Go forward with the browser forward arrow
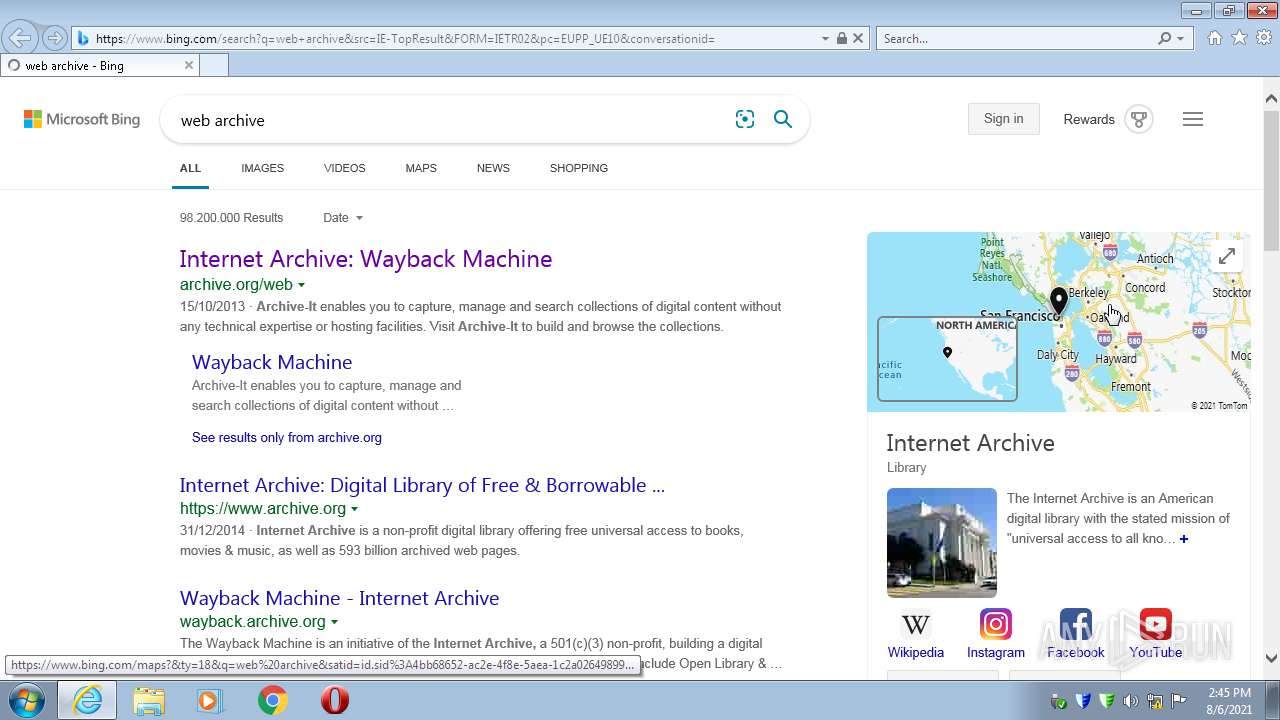The width and height of the screenshot is (1280, 720). tap(55, 38)
